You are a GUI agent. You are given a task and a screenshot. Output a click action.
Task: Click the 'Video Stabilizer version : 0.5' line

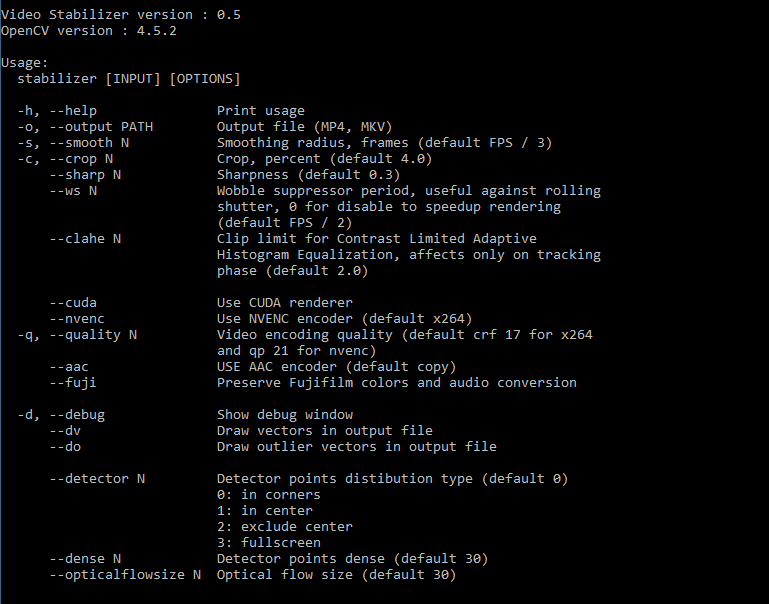tap(120, 15)
